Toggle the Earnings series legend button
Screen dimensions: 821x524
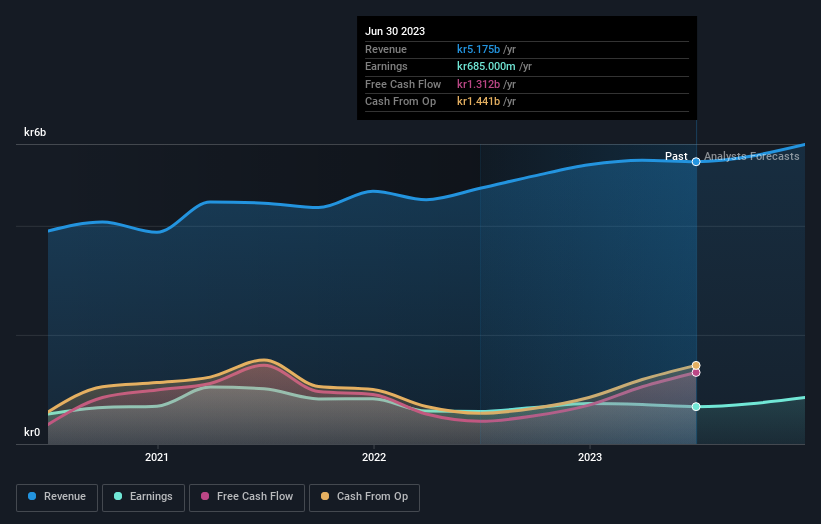(x=143, y=497)
